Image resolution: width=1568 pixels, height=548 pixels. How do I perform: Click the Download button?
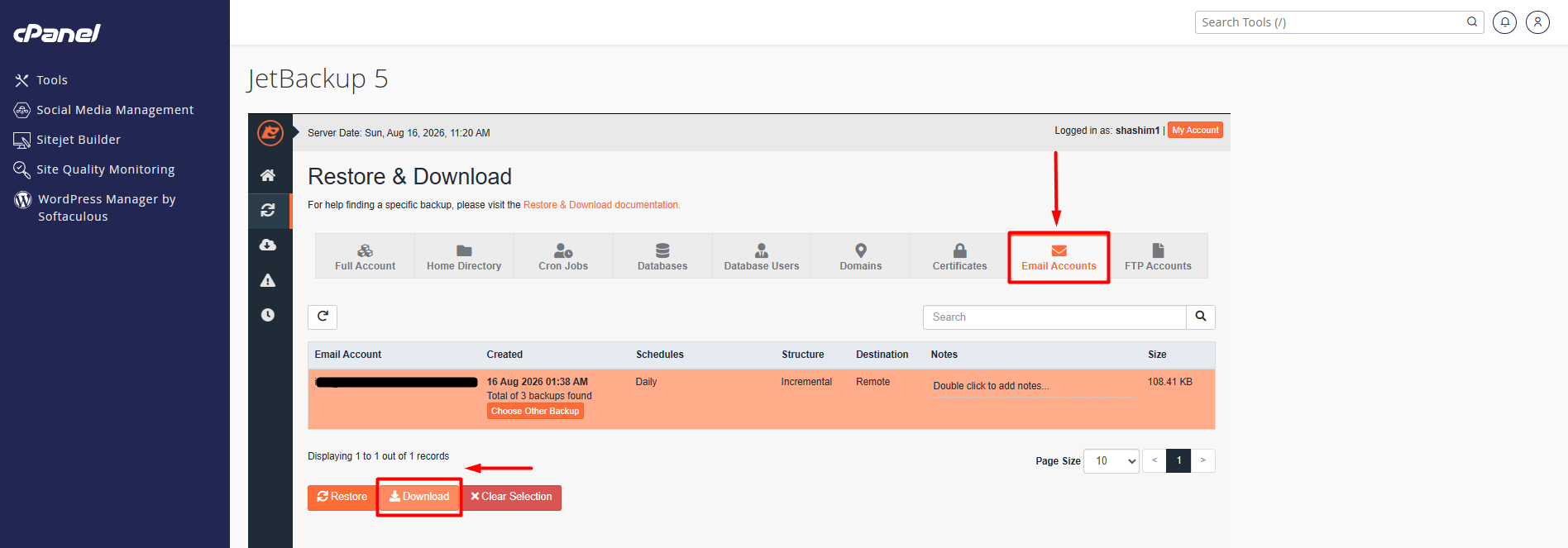(x=419, y=498)
